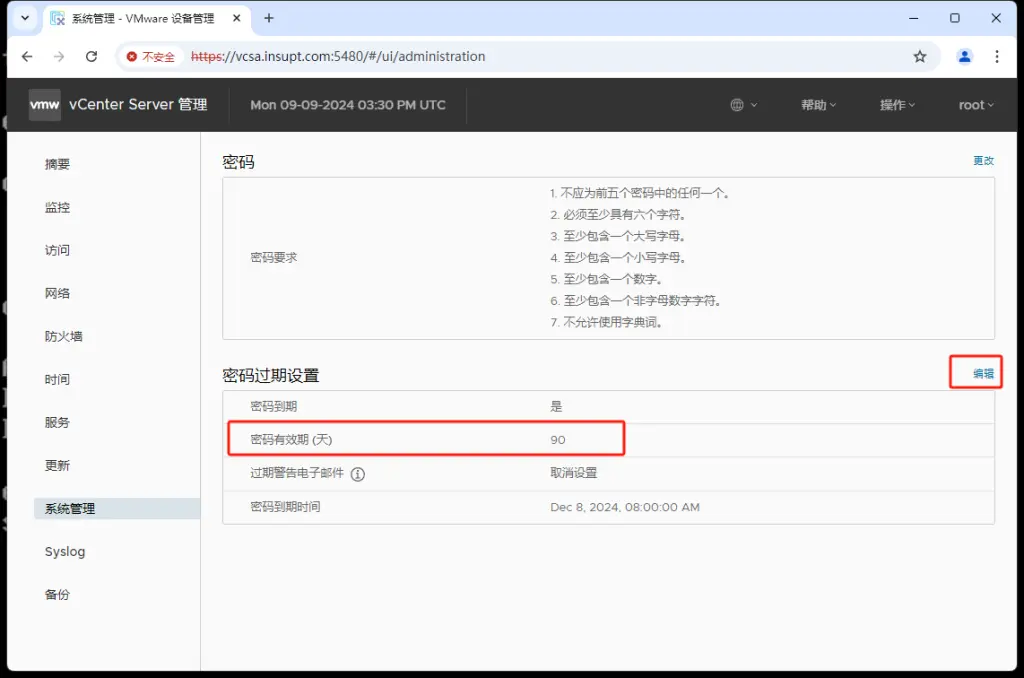Select 摘要 in the sidebar
The image size is (1024, 678).
point(58,165)
